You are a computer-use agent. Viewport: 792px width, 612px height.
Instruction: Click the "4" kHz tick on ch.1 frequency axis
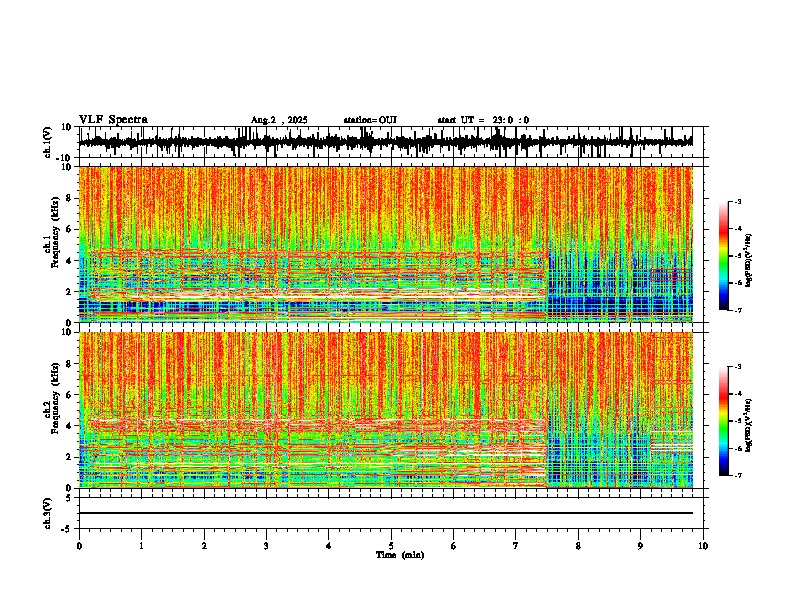point(70,261)
